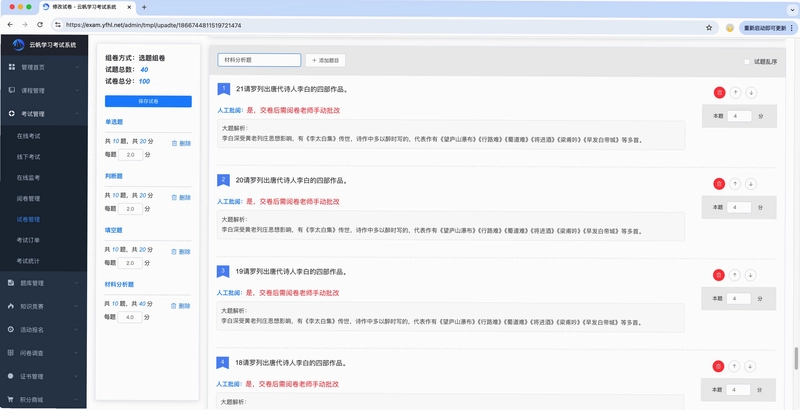Delete question 19 with red trash icon
This screenshot has width=800, height=410.
tap(719, 275)
